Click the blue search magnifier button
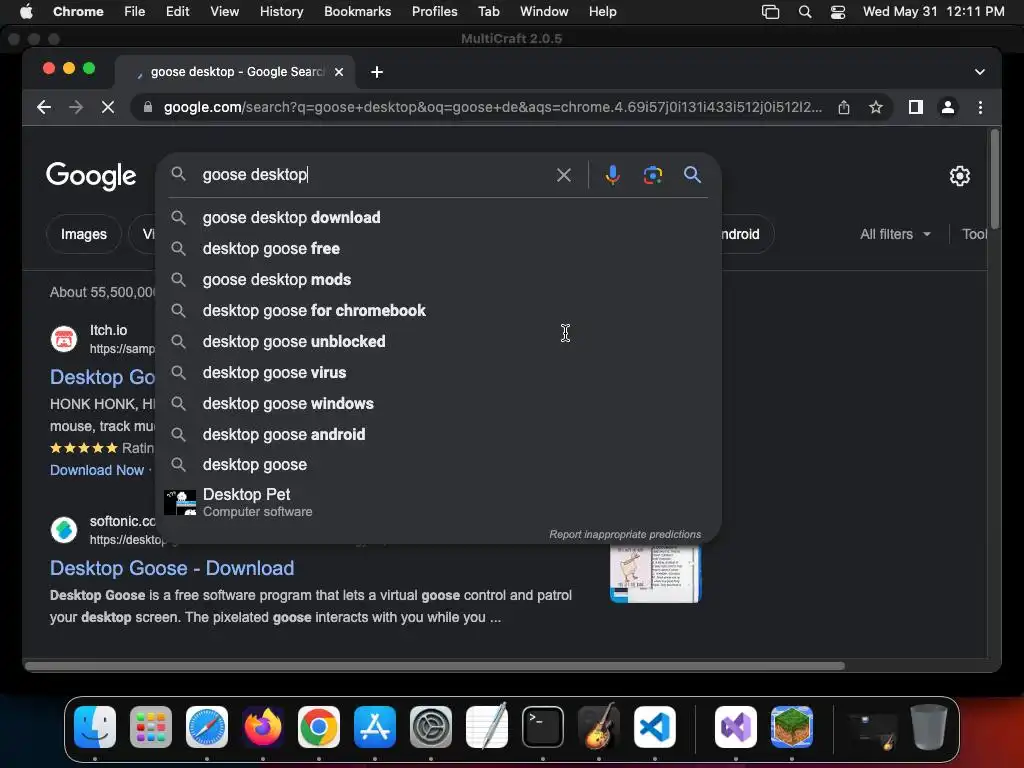The height and width of the screenshot is (768, 1024). [x=692, y=174]
